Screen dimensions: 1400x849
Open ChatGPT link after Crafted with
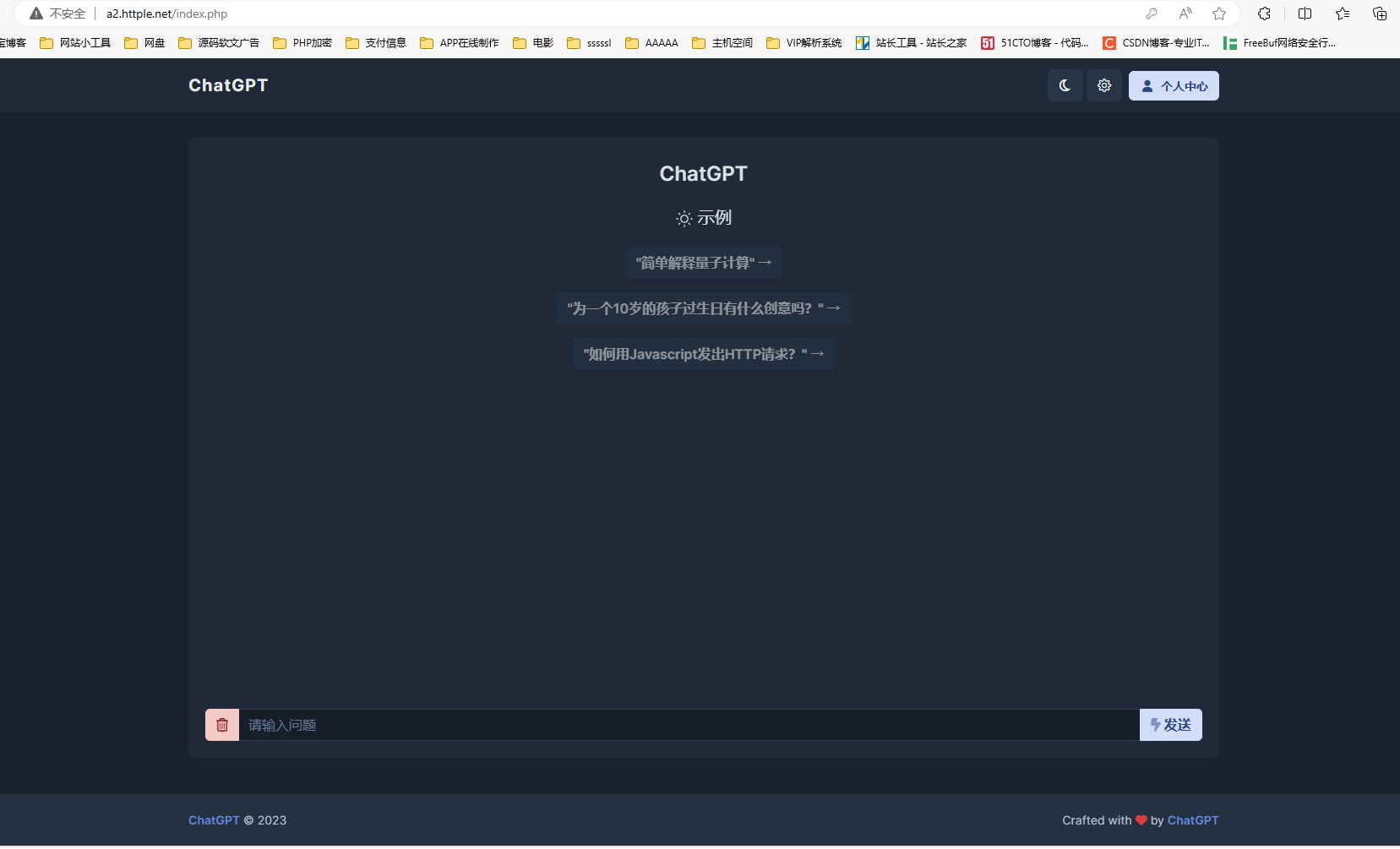tap(1193, 820)
